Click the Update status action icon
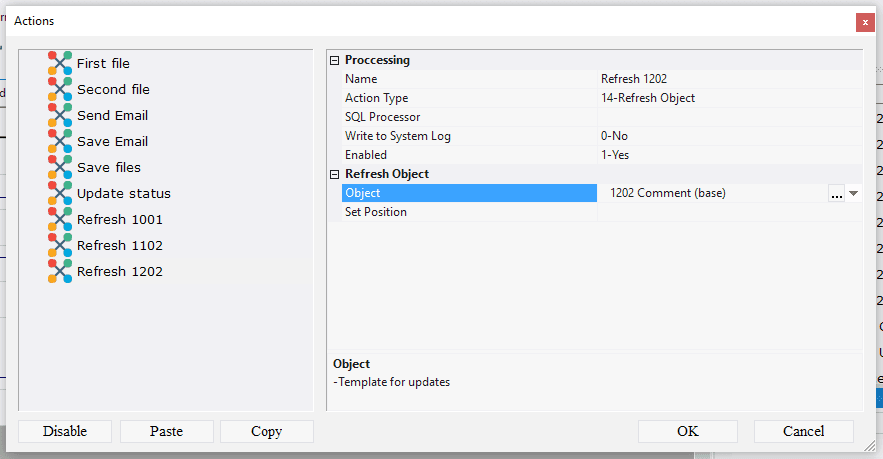The width and height of the screenshot is (883, 459). point(60,193)
